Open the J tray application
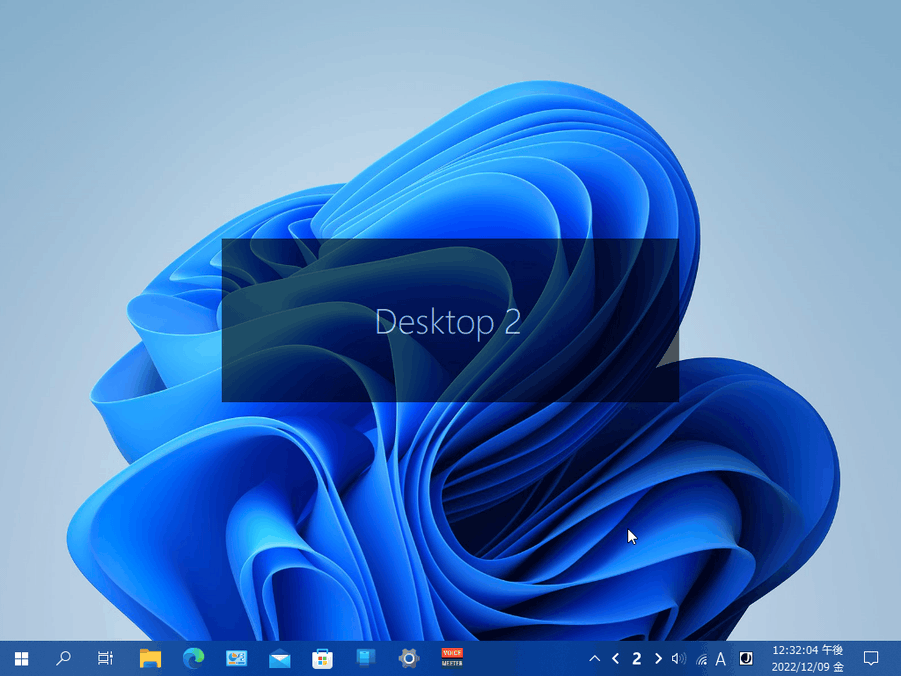Viewport: 901px width, 676px height. [744, 659]
